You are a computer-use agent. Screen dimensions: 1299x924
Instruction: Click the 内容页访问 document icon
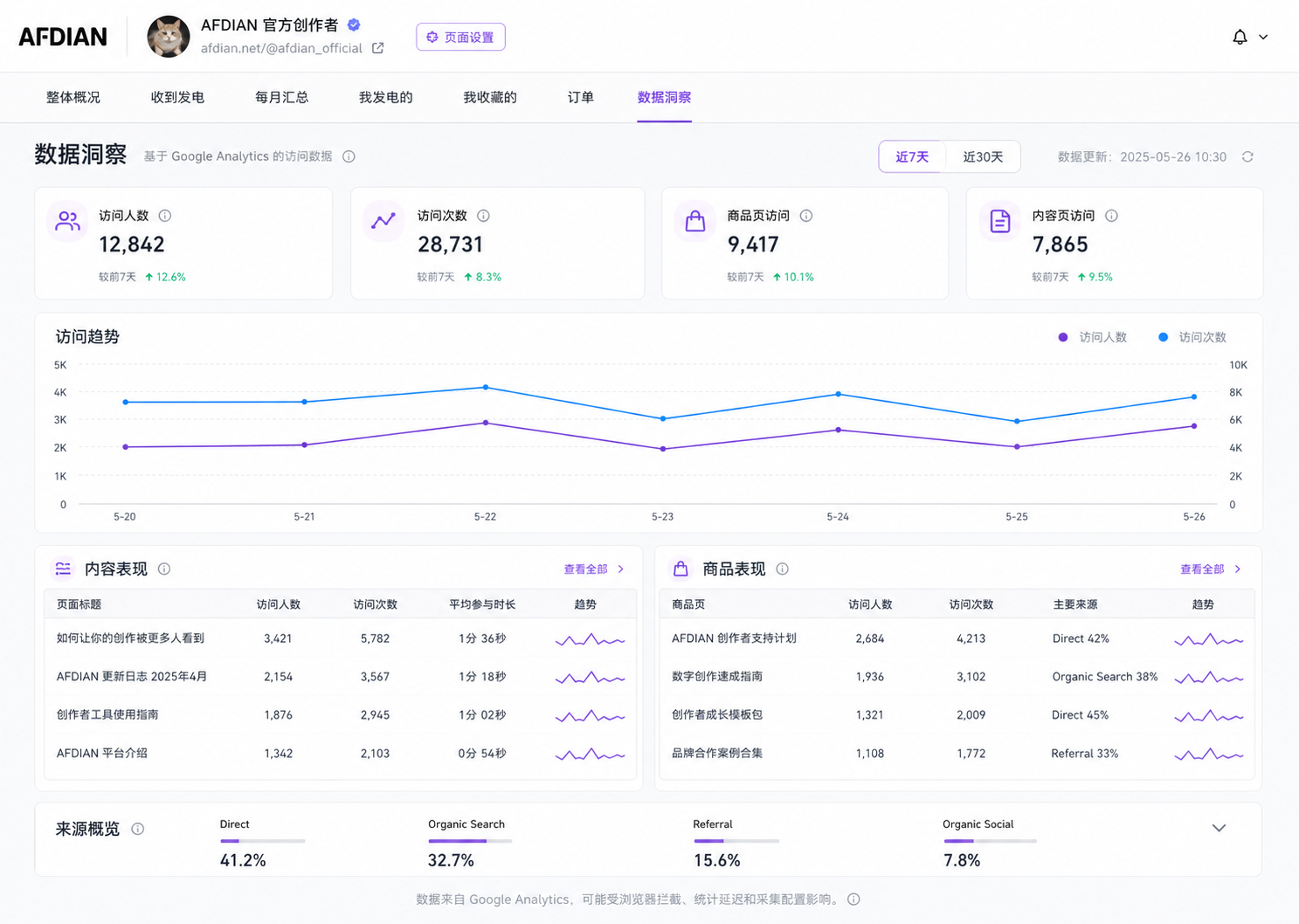pos(1000,222)
